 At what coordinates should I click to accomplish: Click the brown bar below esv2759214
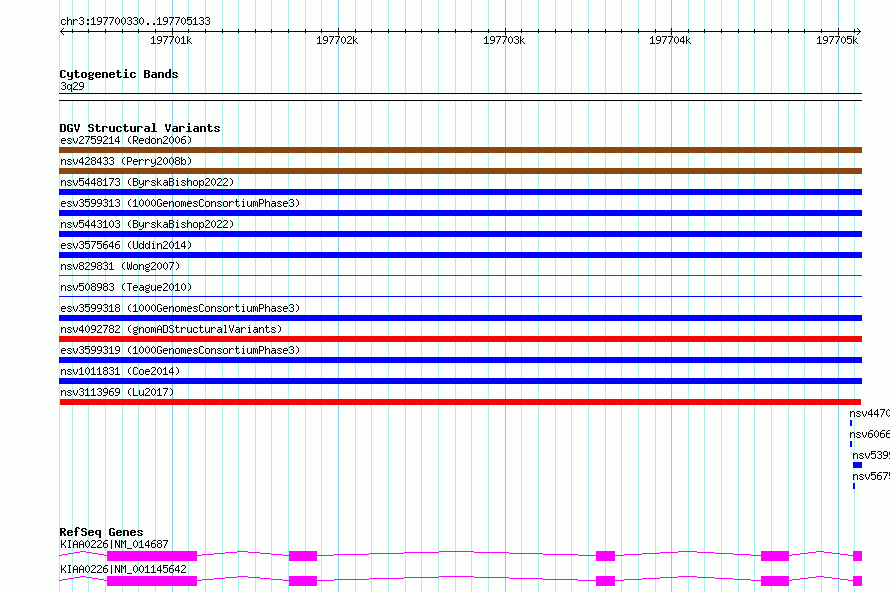point(460,150)
